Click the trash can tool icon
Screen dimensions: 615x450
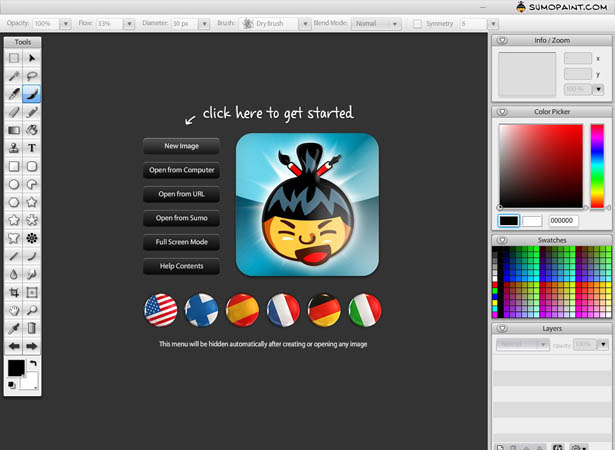[x=32, y=328]
